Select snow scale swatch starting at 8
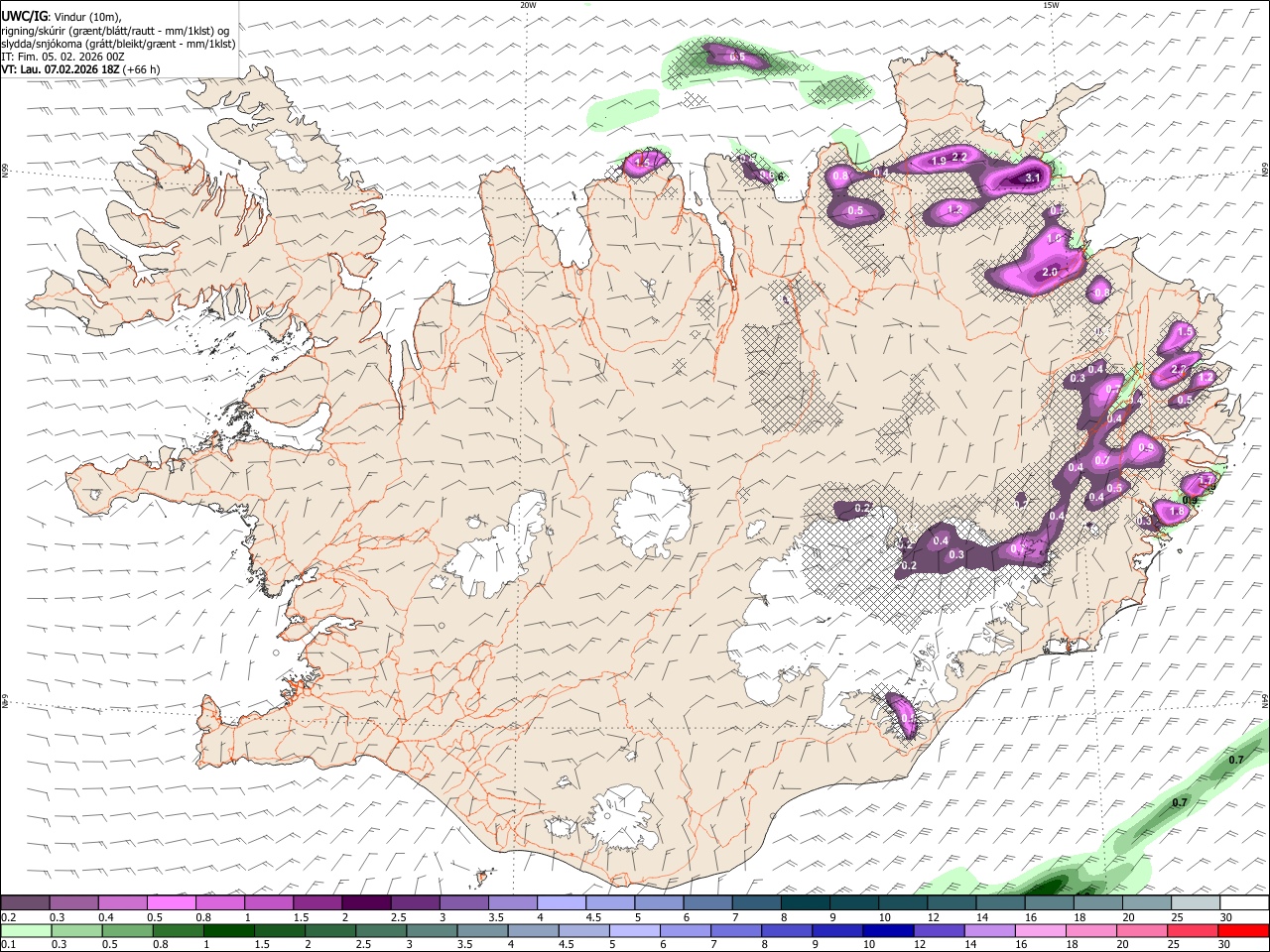1270x952 pixels. click(x=804, y=902)
